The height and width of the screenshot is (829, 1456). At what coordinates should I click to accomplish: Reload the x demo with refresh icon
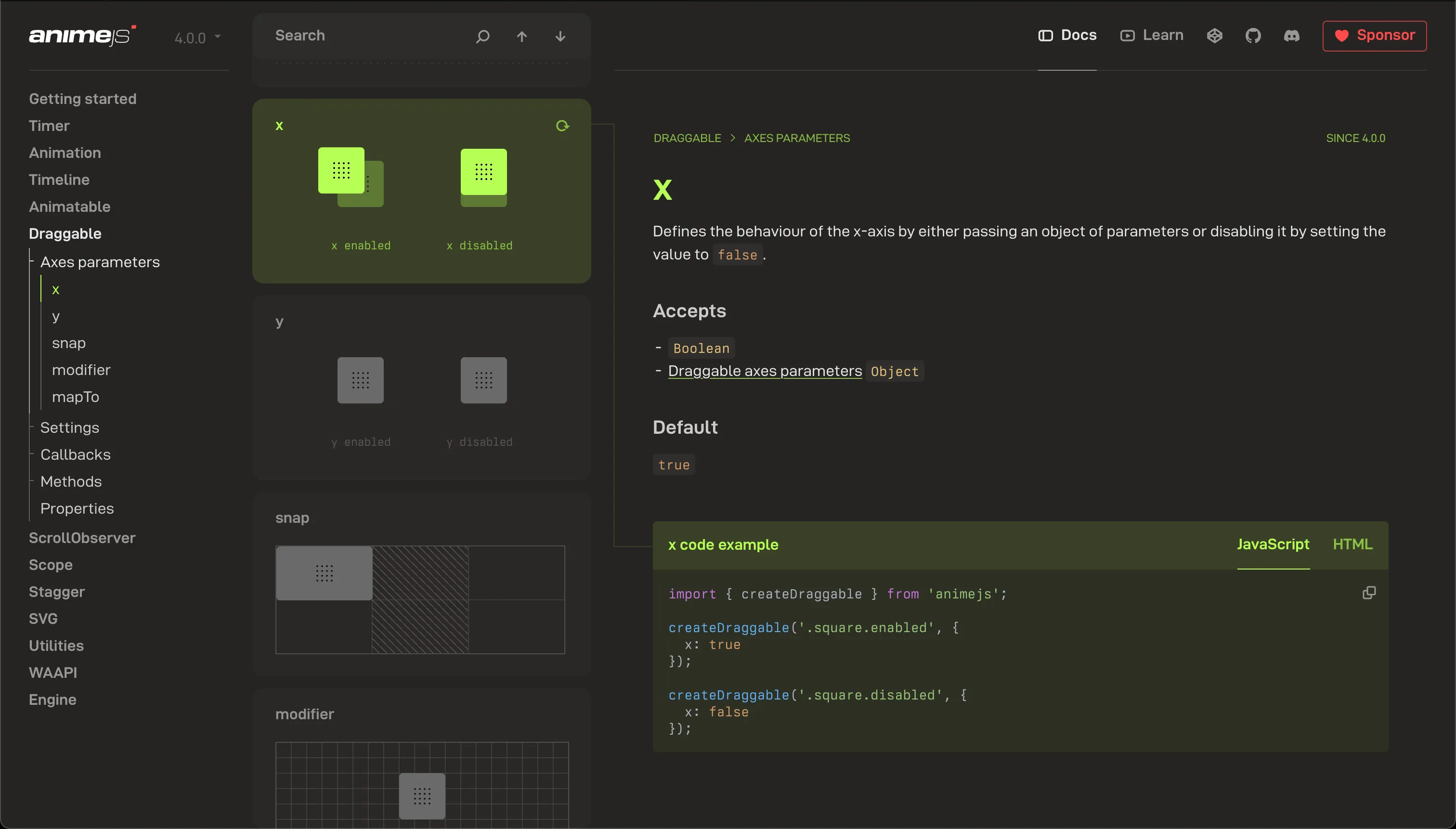point(562,126)
